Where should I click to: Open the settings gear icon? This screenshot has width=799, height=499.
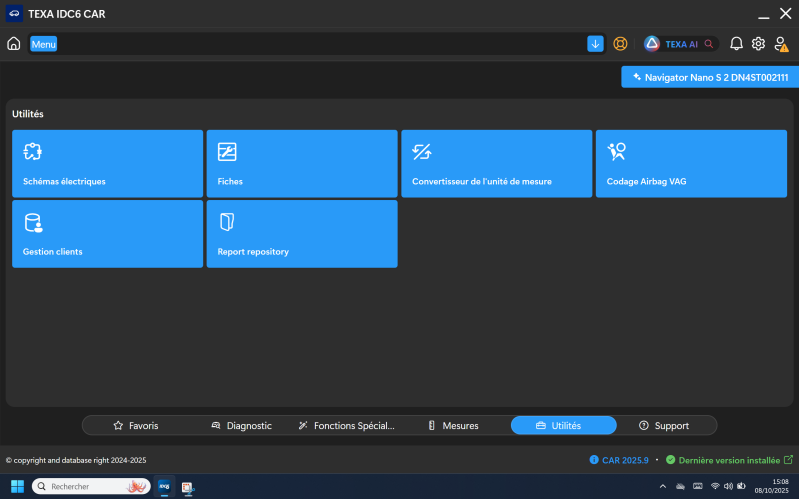[758, 44]
